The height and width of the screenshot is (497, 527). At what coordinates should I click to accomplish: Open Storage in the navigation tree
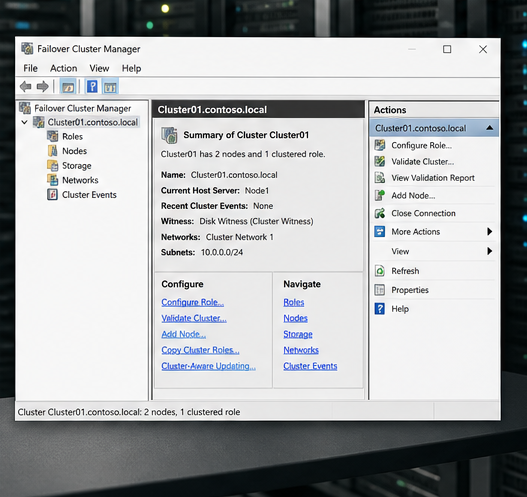click(x=77, y=166)
